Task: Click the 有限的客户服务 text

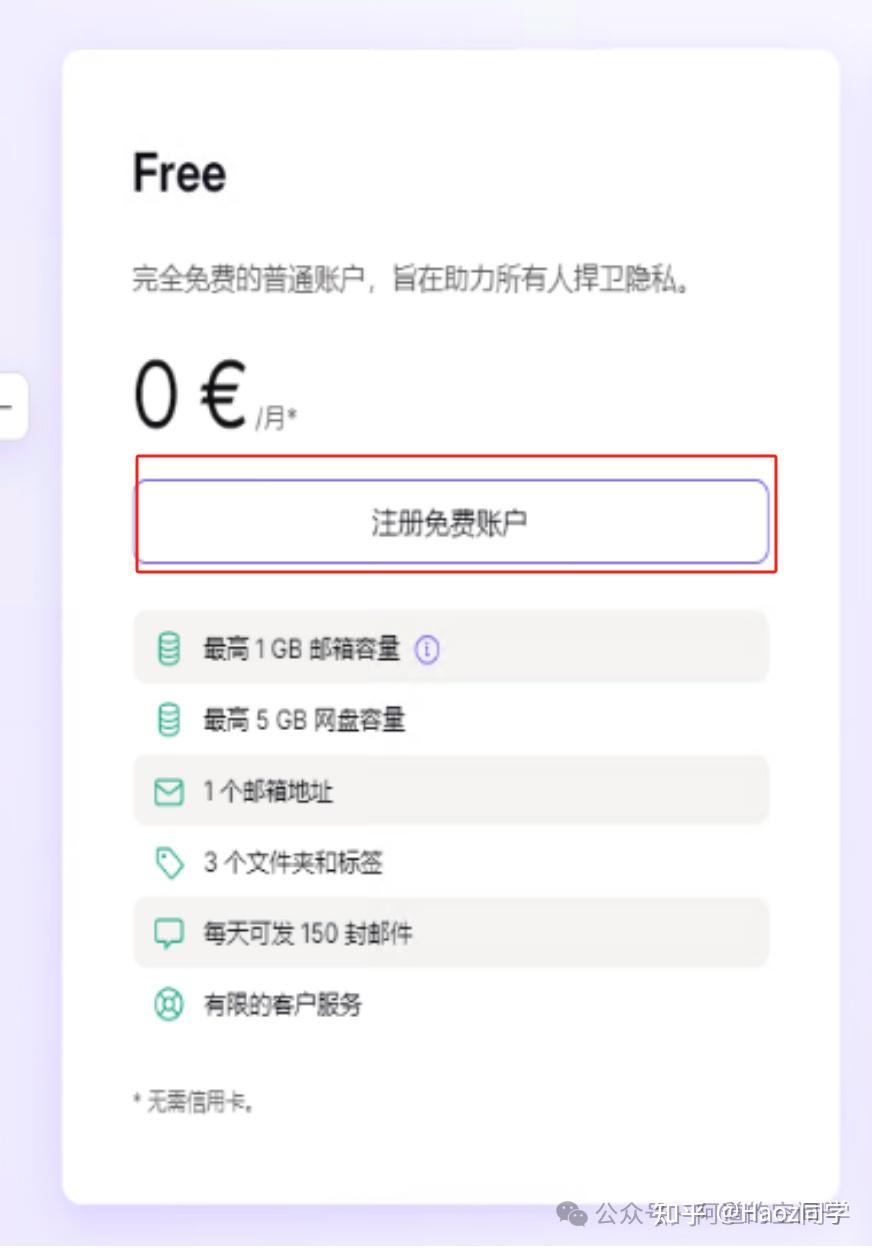Action: [x=283, y=1005]
